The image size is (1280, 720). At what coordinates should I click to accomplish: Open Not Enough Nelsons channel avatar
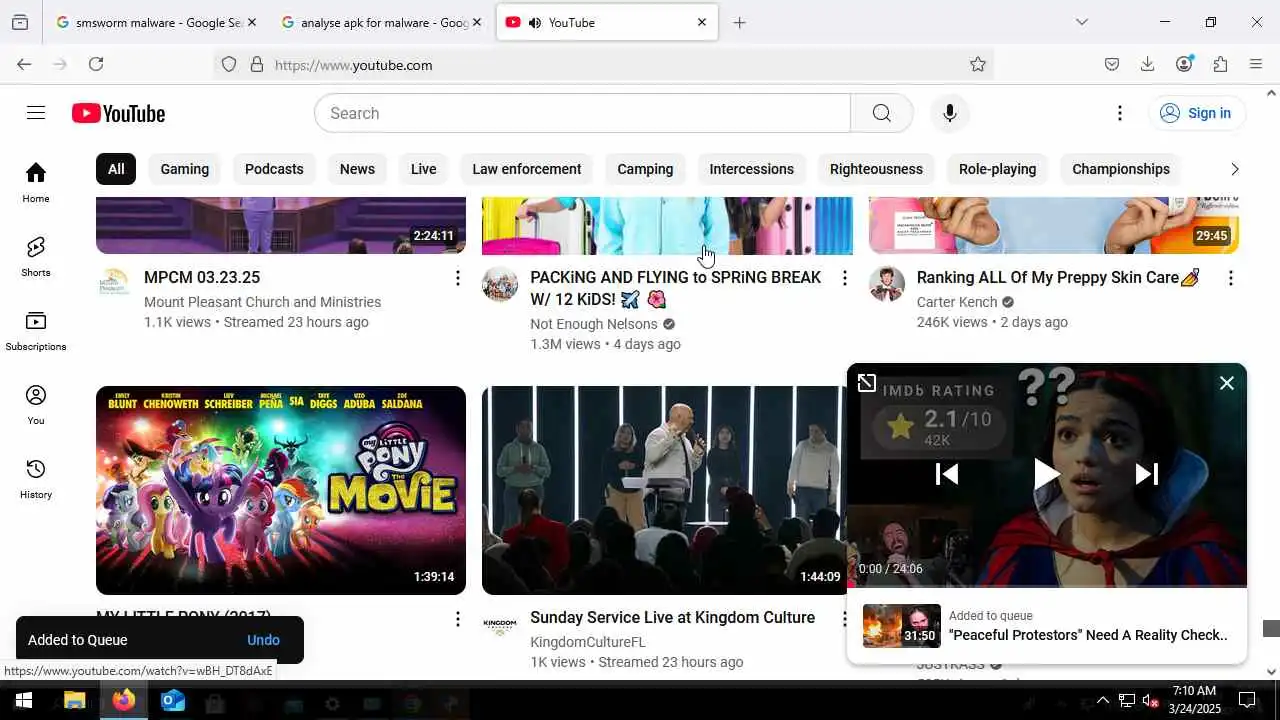coord(500,284)
